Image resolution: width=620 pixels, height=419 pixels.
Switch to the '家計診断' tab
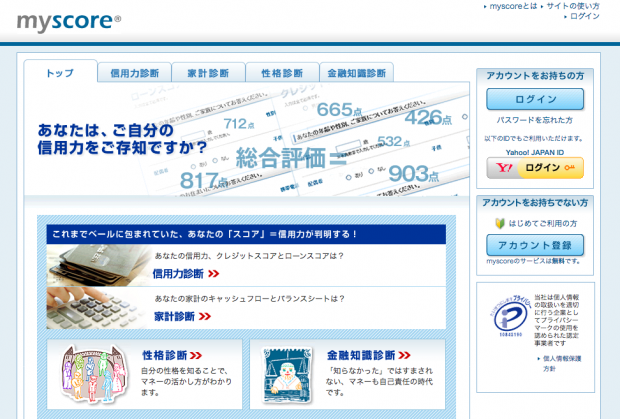[x=208, y=73]
